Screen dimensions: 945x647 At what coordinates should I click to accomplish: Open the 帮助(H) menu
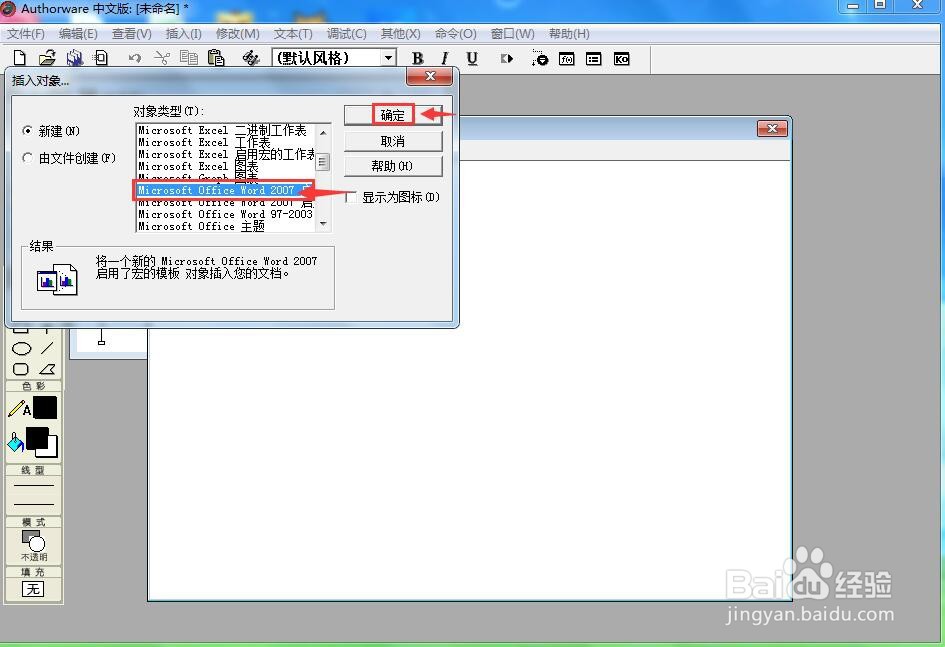click(569, 34)
